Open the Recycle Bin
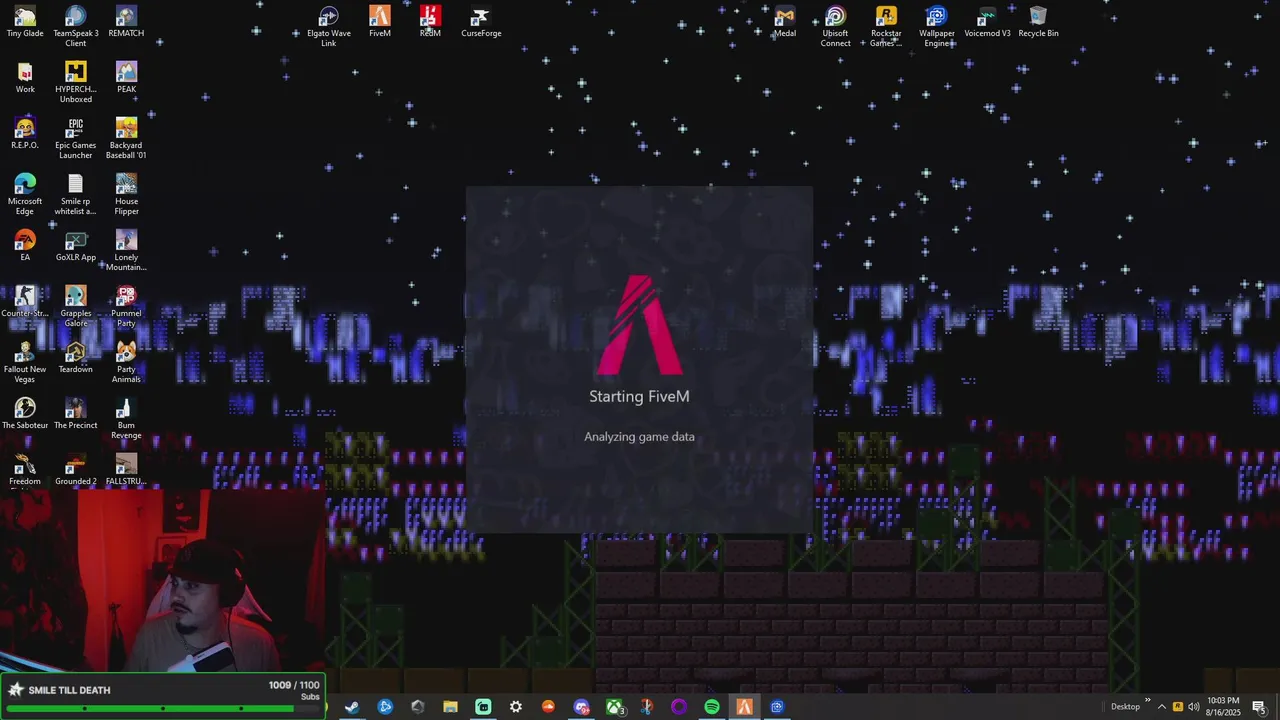This screenshot has width=1280, height=720. (1038, 22)
